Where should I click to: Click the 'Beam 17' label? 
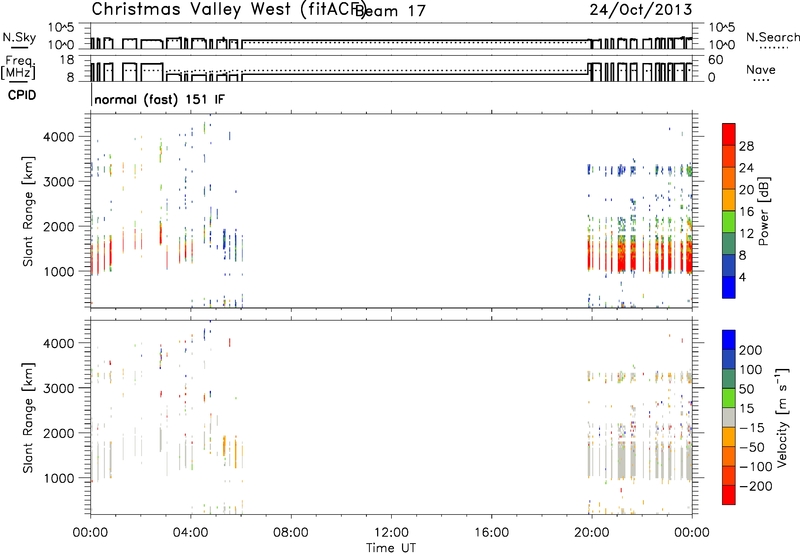[390, 10]
